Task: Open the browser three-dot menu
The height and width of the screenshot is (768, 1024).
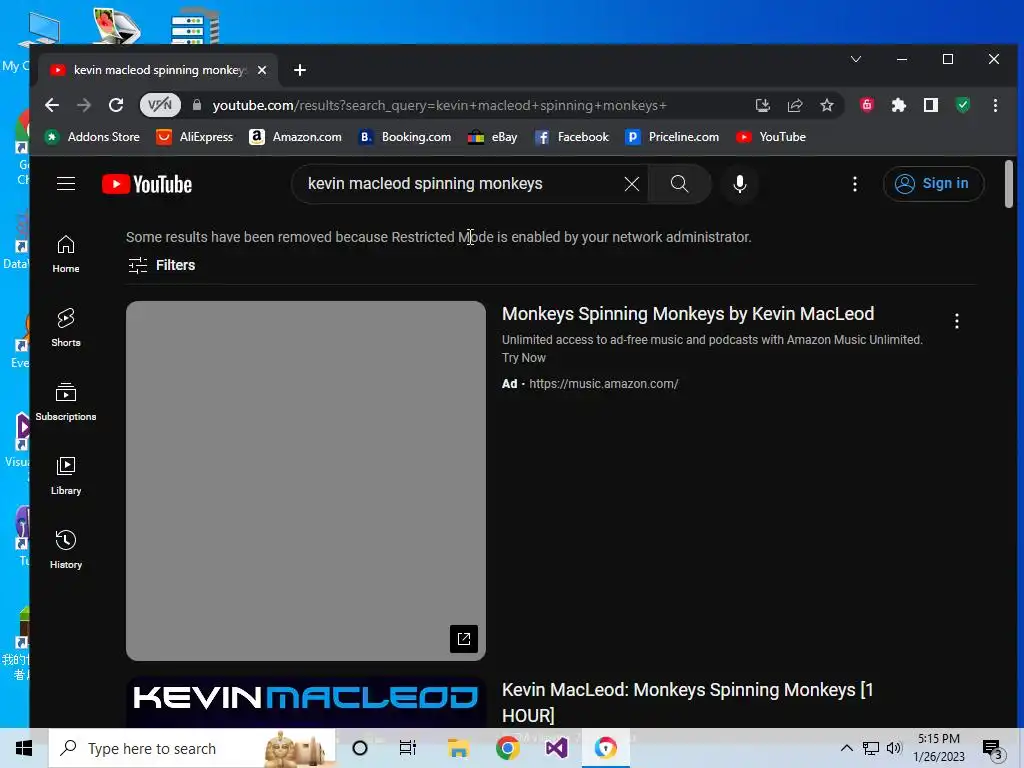Action: click(995, 105)
